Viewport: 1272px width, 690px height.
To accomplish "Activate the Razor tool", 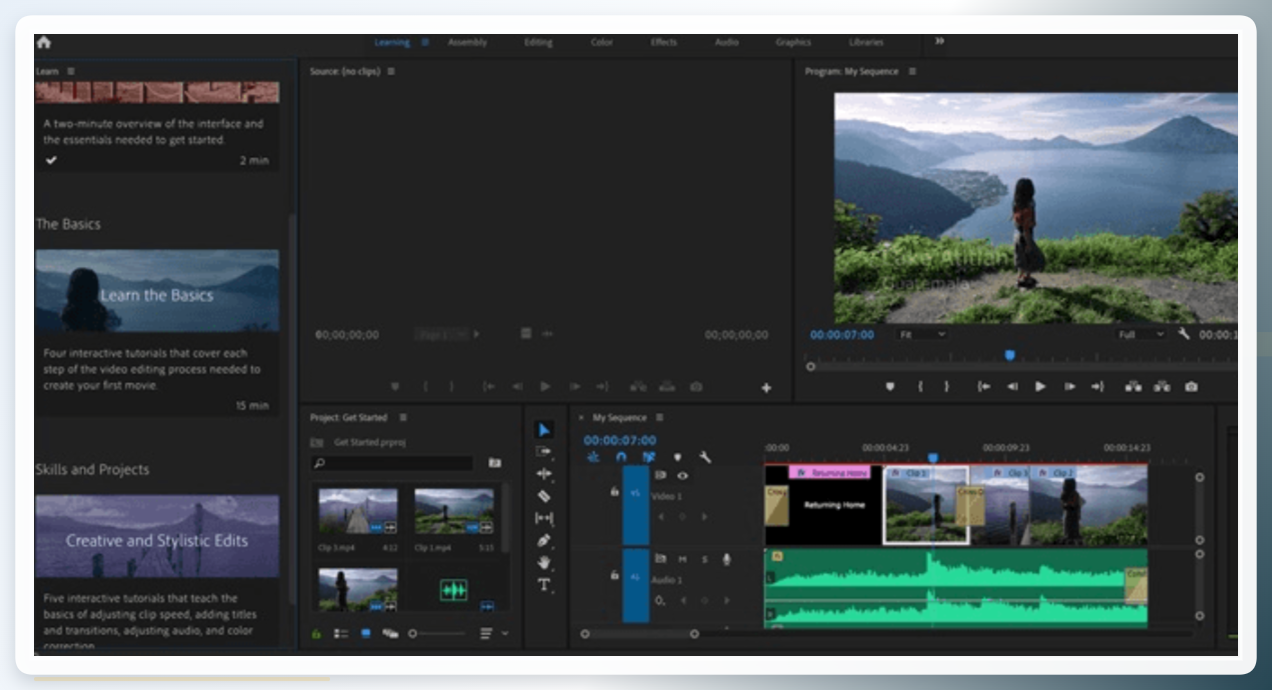I will click(x=544, y=496).
